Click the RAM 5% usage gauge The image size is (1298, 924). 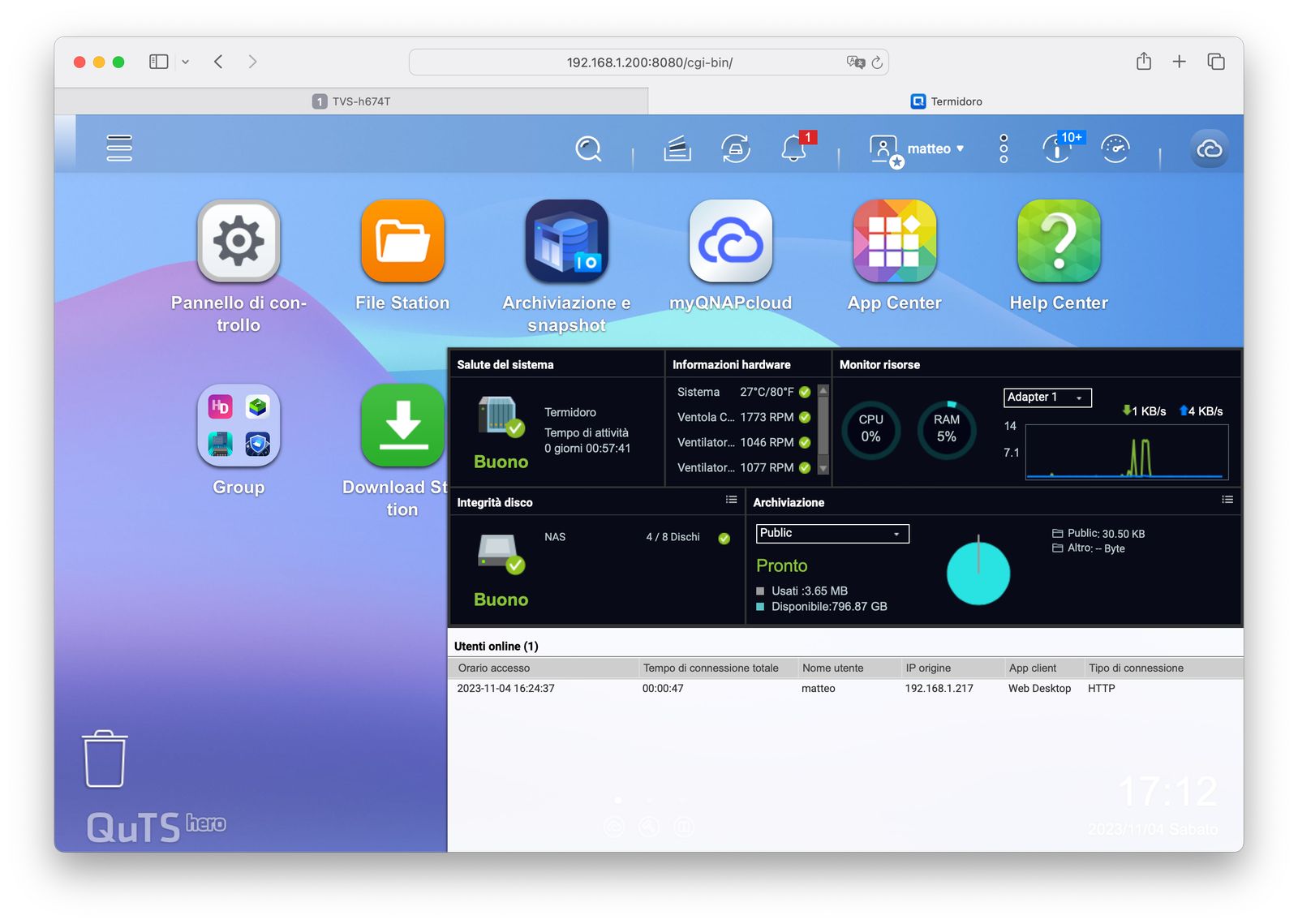(947, 430)
